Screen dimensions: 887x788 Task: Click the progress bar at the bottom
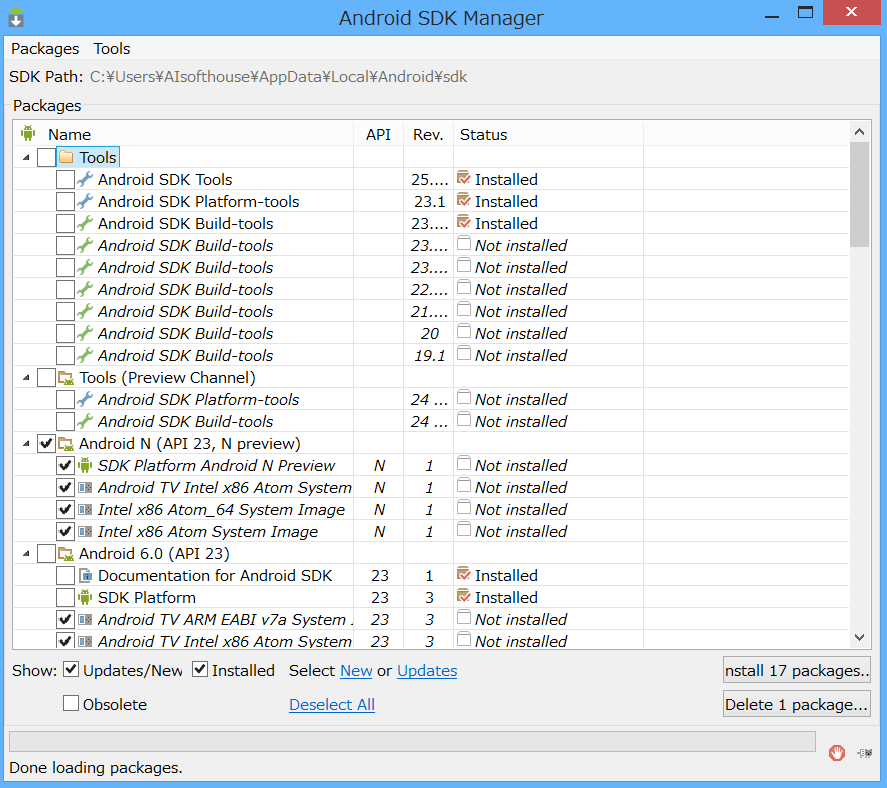[x=412, y=741]
